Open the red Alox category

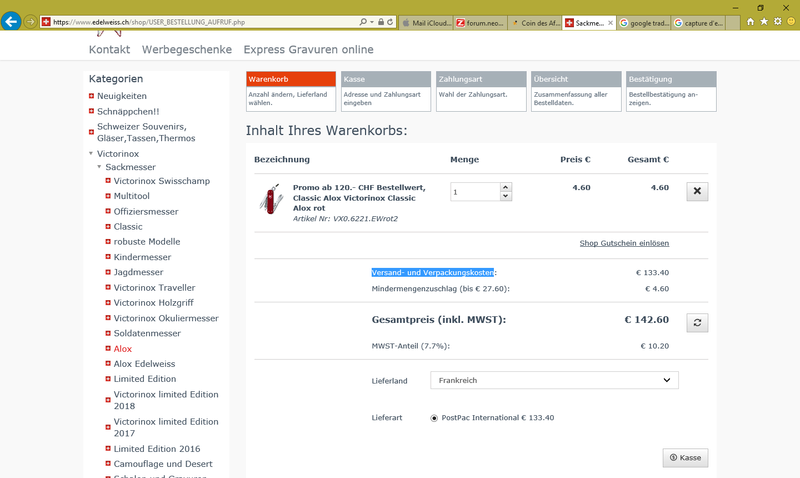122,348
